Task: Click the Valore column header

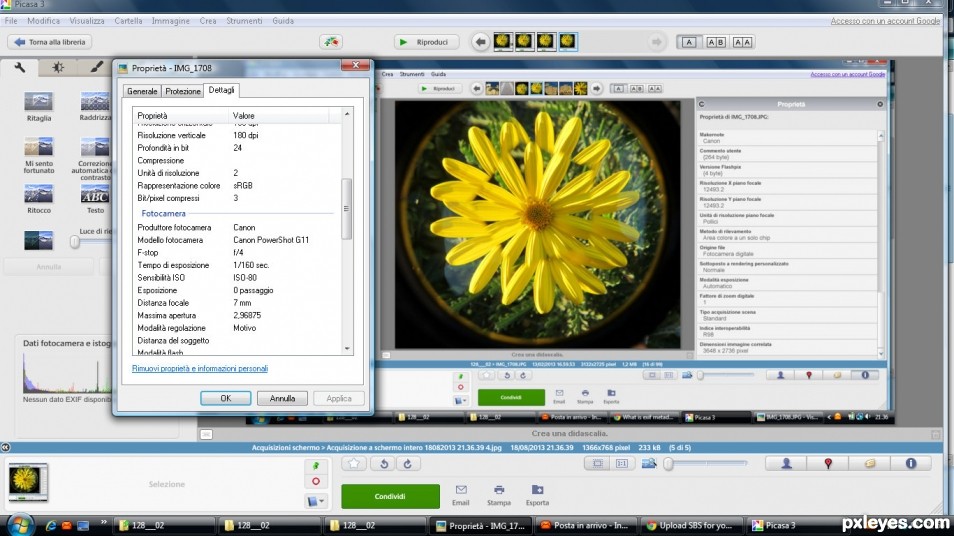Action: tap(279, 116)
